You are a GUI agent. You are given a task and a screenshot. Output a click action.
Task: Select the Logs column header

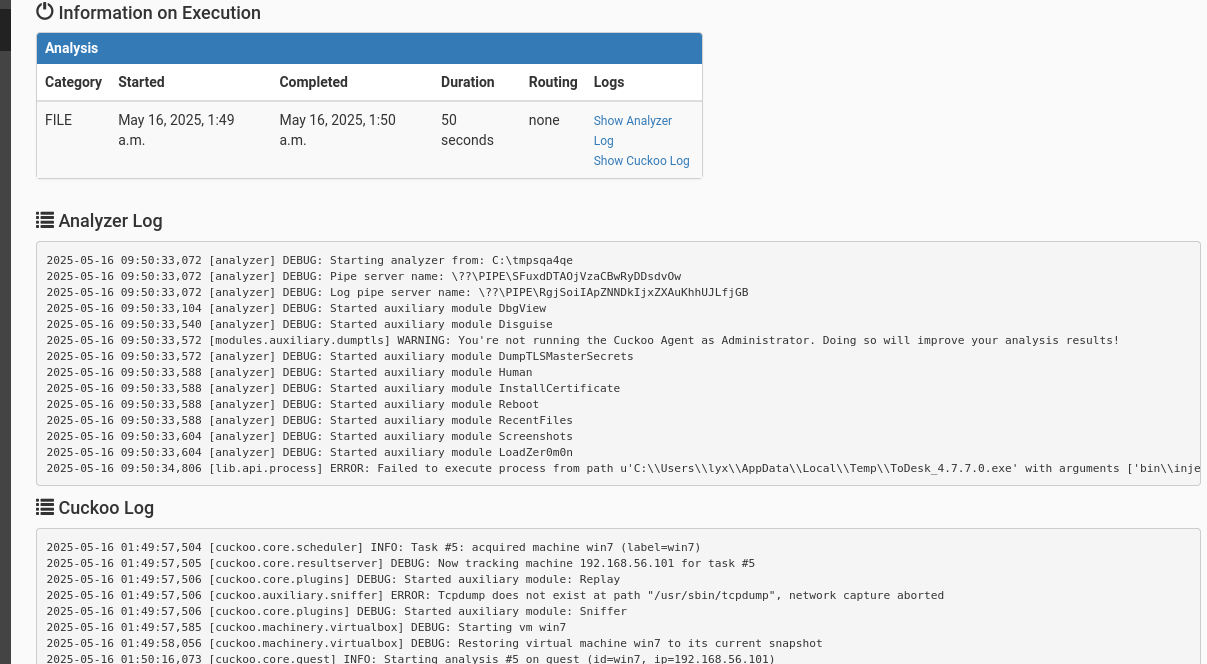click(608, 82)
